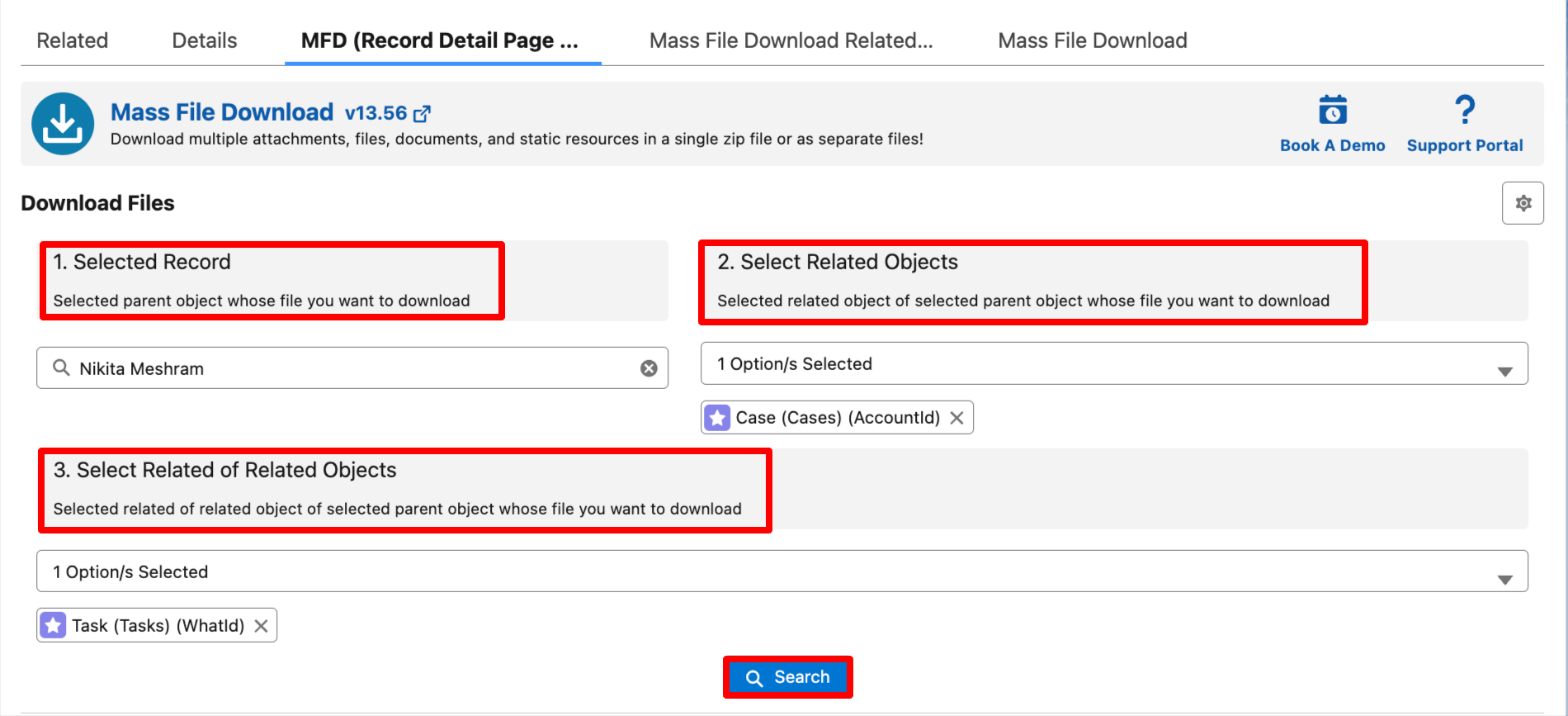This screenshot has height=716, width=1568.
Task: Click the star icon on Case pill
Action: click(718, 418)
